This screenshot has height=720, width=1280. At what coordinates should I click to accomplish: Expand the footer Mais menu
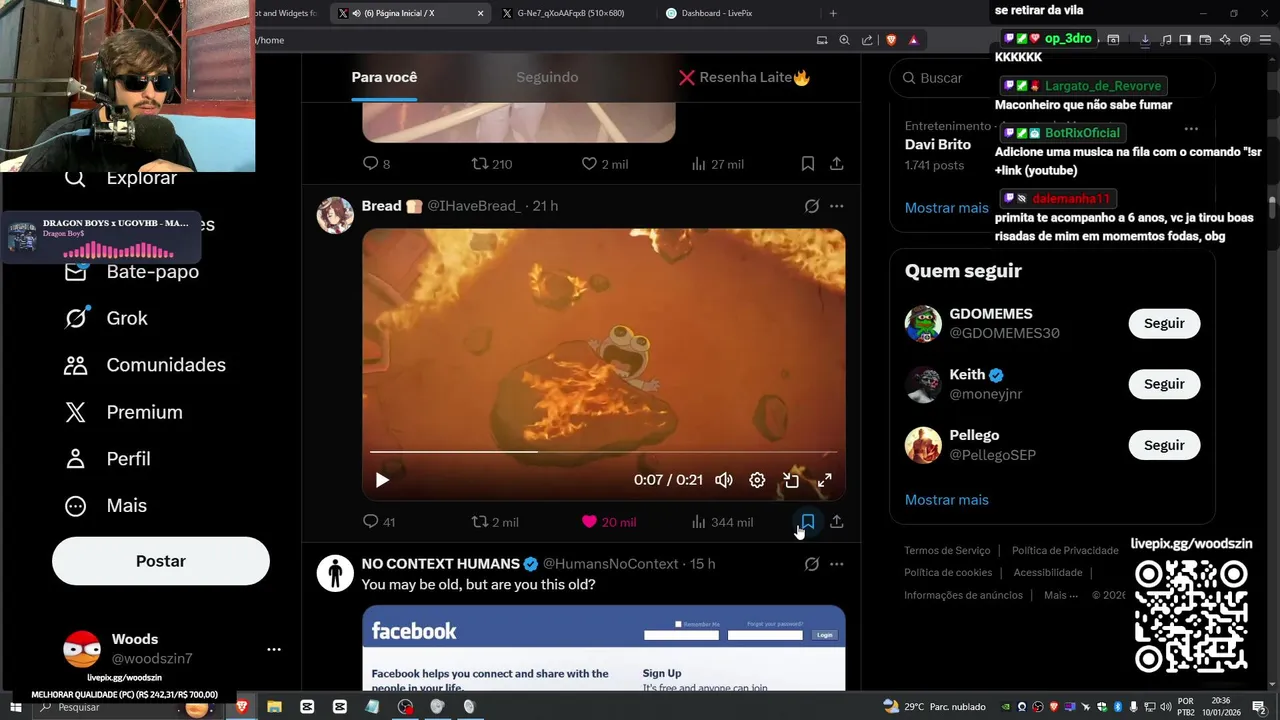pos(1061,595)
